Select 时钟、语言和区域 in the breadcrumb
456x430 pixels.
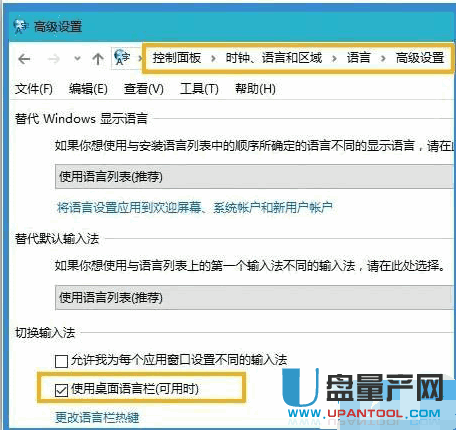pyautogui.click(x=274, y=58)
